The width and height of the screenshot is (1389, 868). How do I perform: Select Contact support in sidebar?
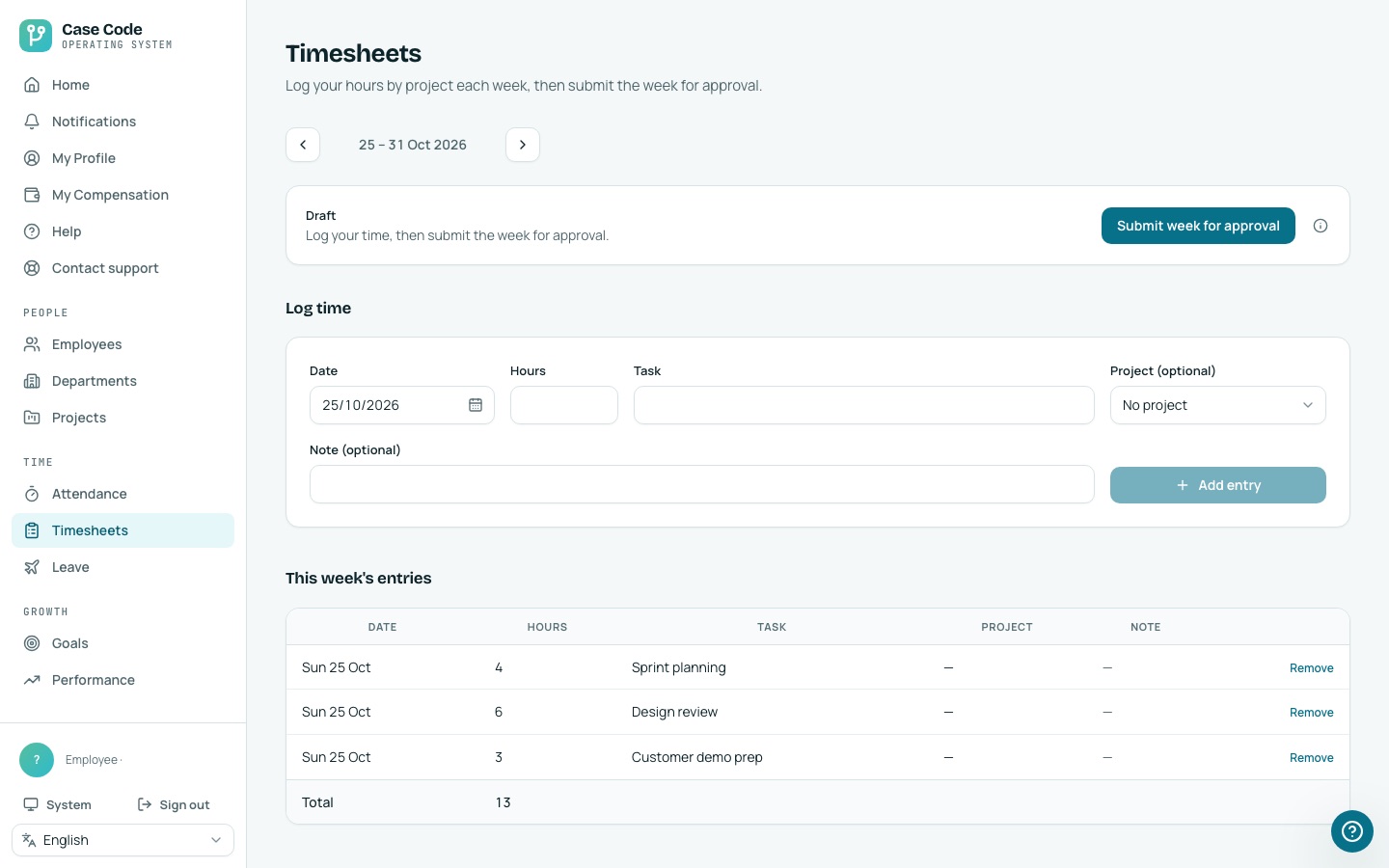pos(123,268)
